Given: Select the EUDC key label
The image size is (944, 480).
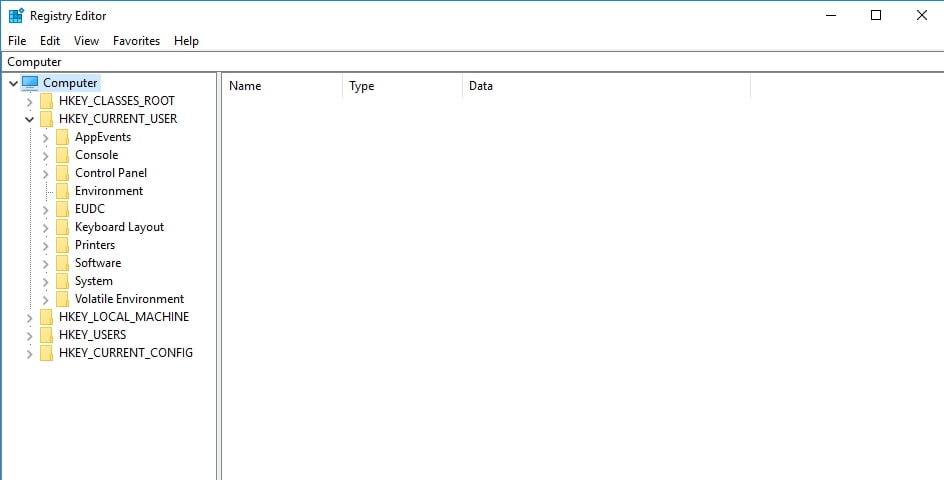Looking at the screenshot, I should [x=90, y=209].
